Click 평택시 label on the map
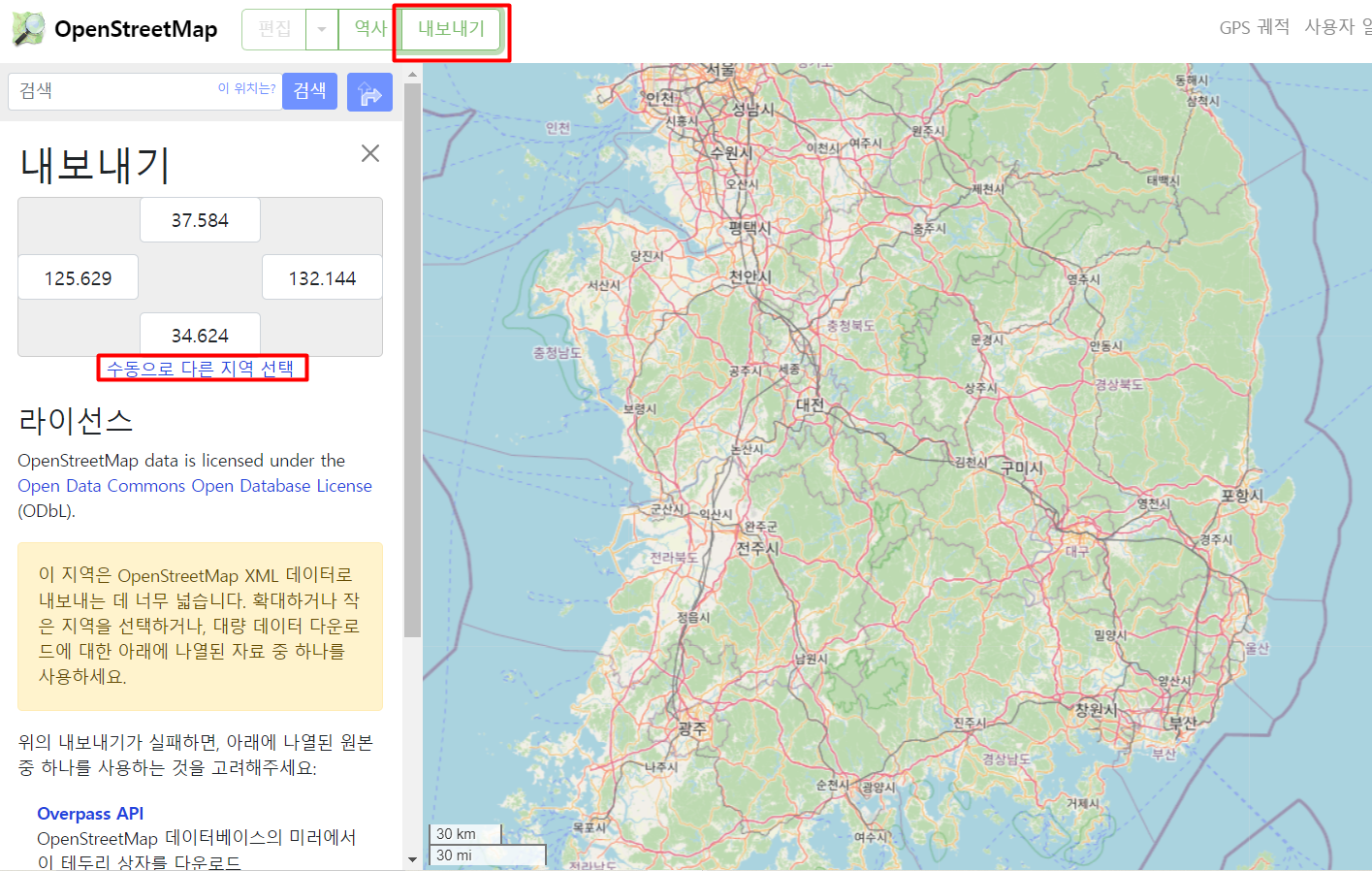Image resolution: width=1372 pixels, height=871 pixels. [x=750, y=228]
